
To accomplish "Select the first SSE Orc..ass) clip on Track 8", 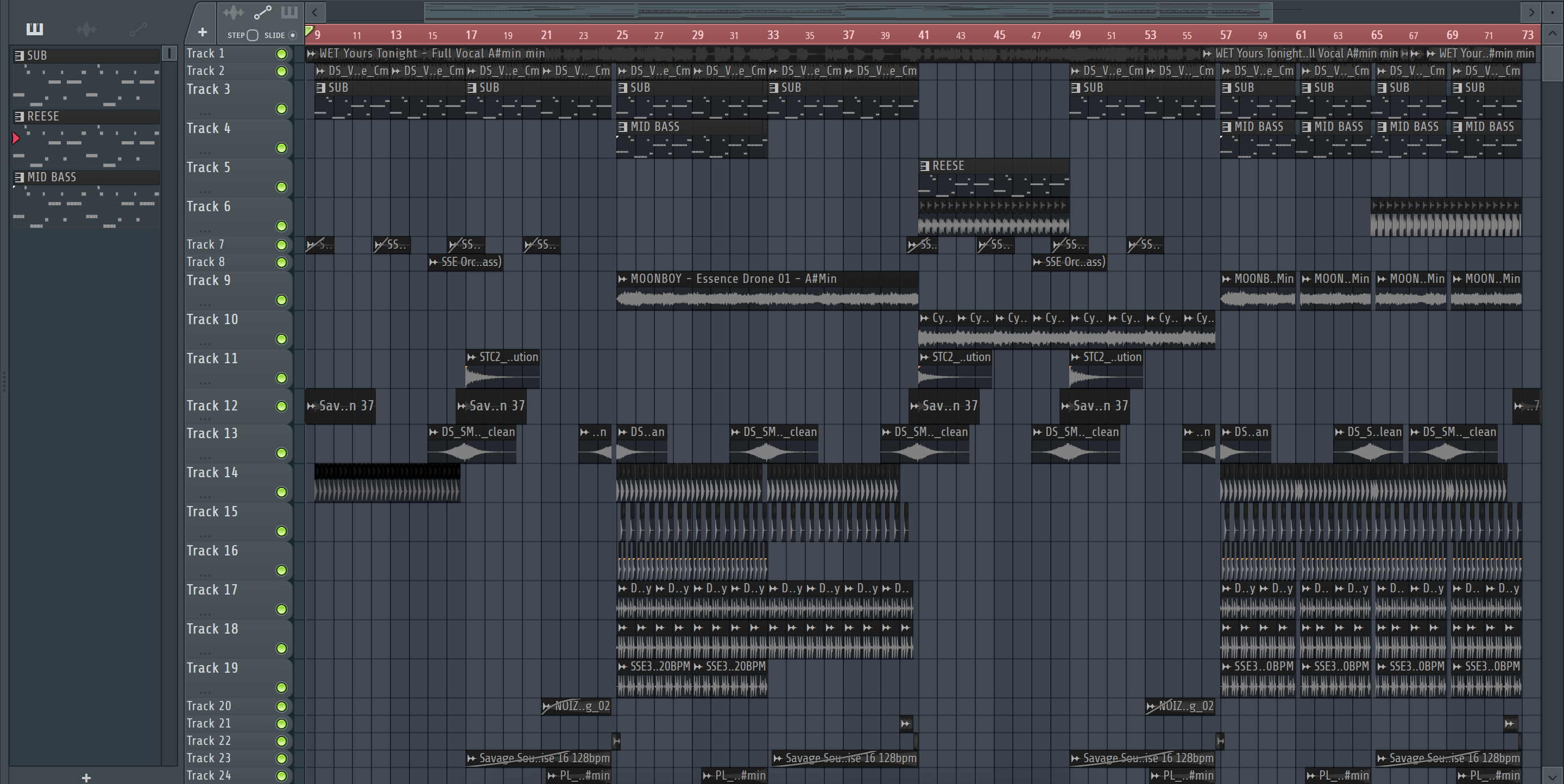I will click(465, 262).
